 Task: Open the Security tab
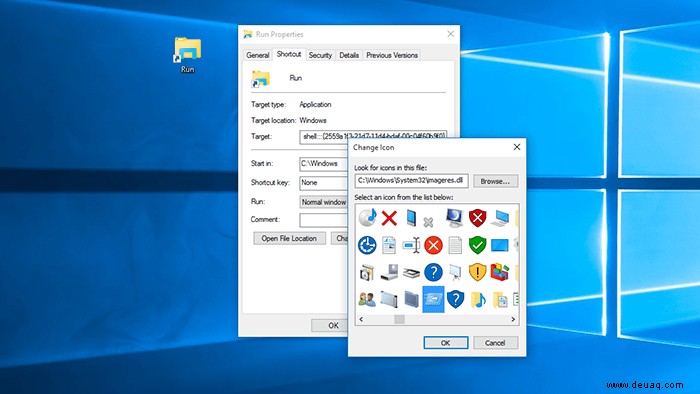pyautogui.click(x=320, y=55)
